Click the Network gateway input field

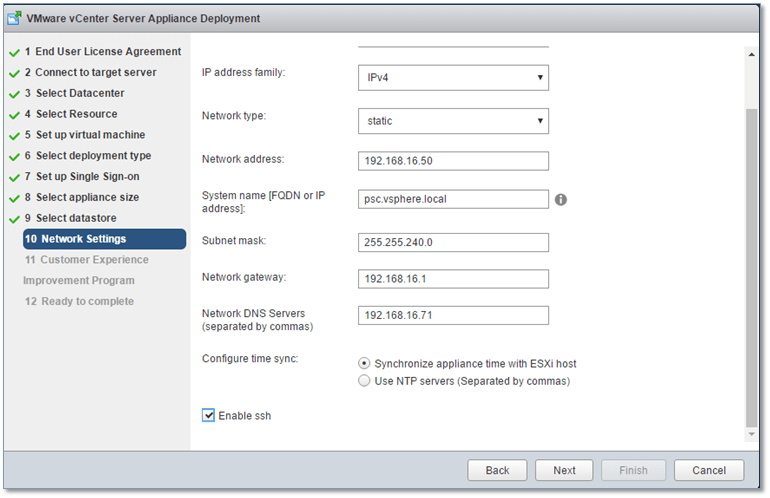click(x=453, y=278)
